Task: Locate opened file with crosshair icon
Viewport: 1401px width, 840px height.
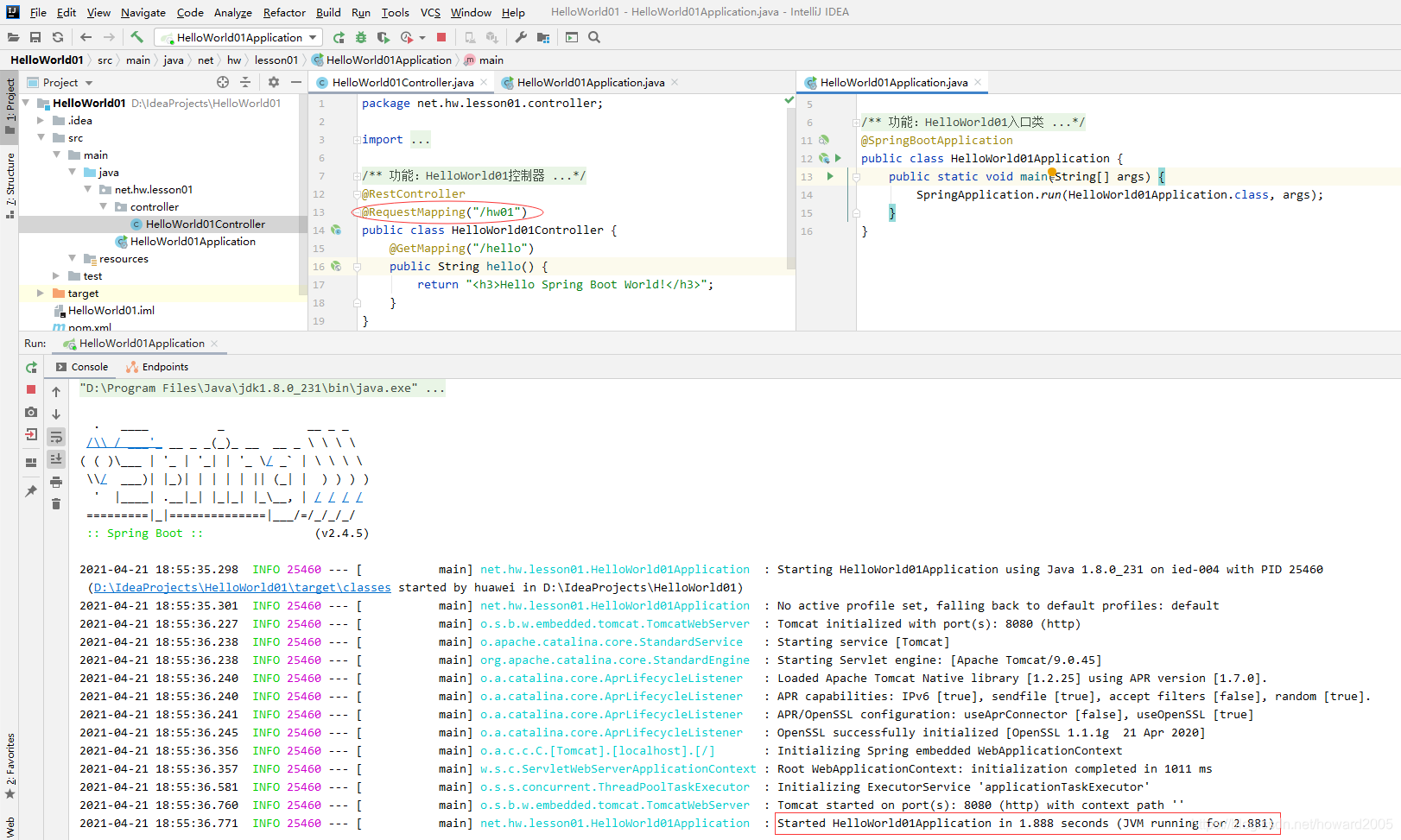Action: 223,82
